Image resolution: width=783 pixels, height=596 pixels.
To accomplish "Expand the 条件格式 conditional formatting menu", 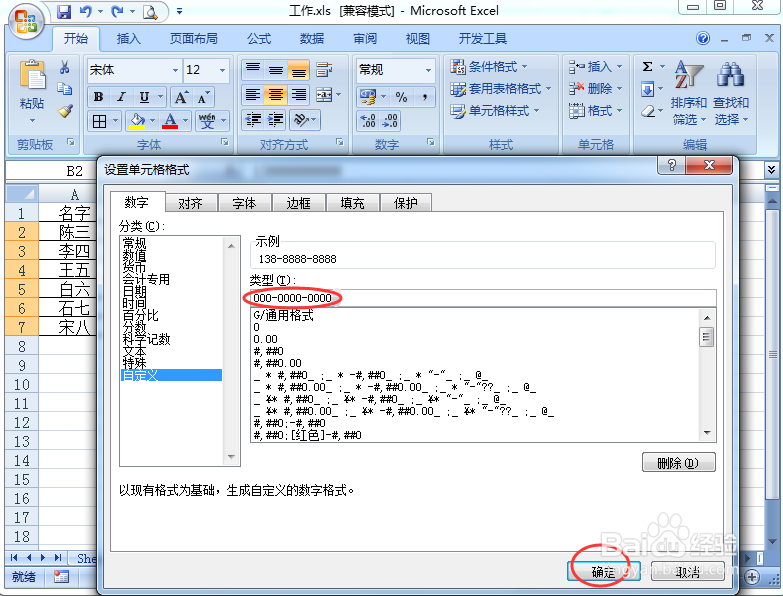I will [488, 66].
